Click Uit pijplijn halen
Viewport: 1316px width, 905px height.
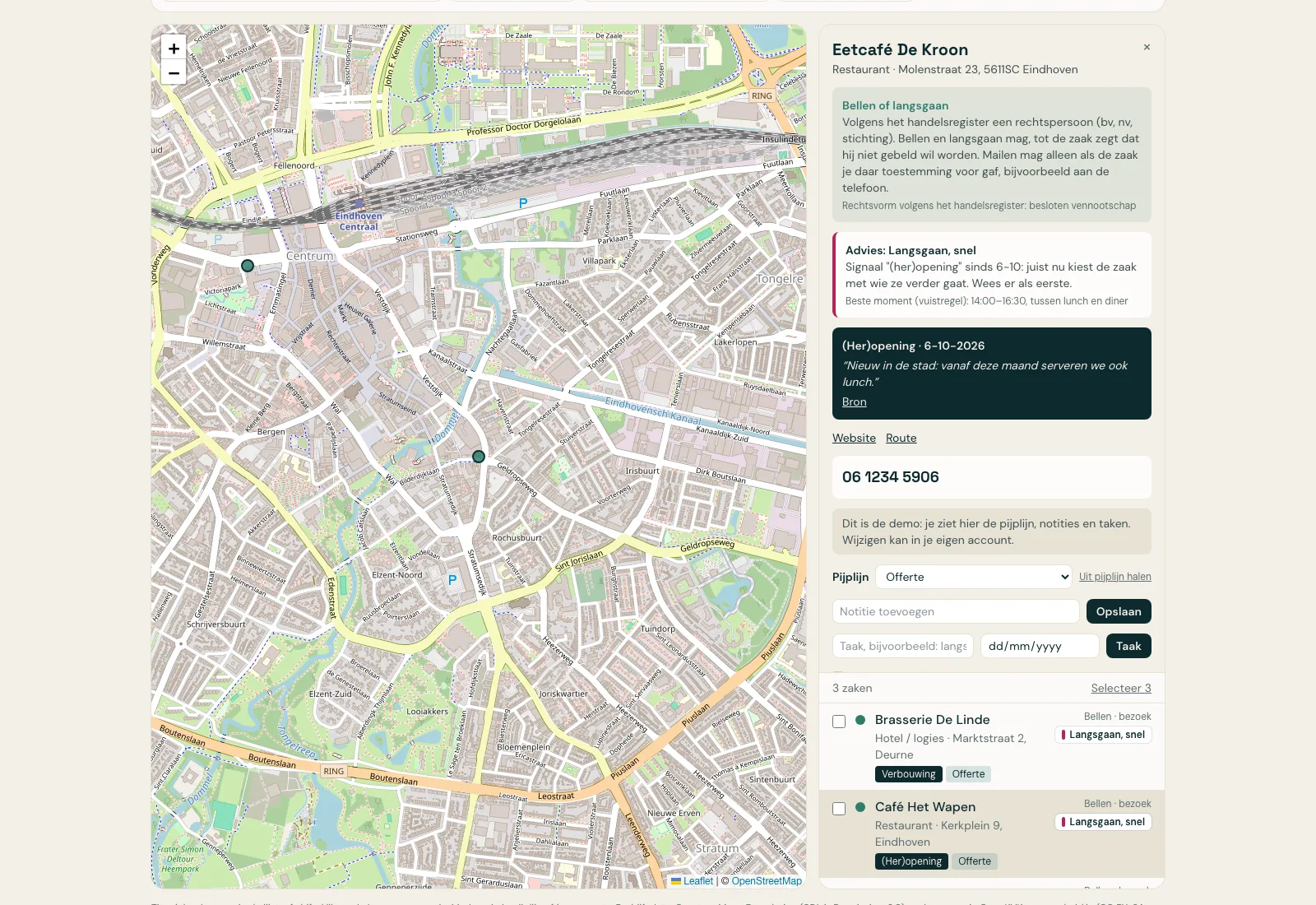click(1115, 577)
